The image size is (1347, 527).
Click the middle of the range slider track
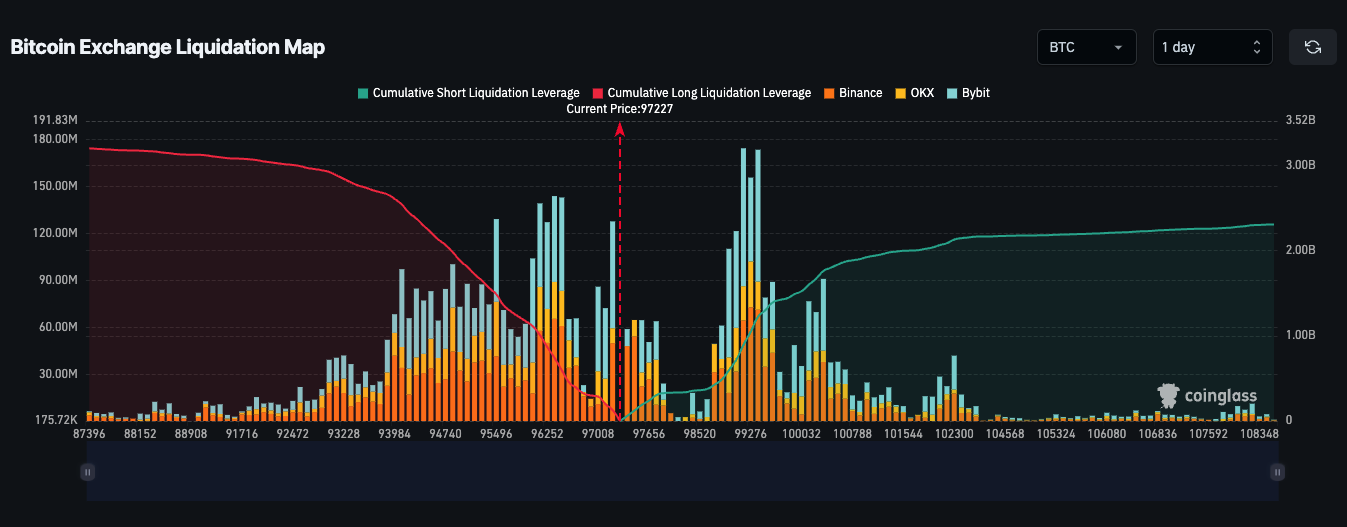[x=682, y=471]
